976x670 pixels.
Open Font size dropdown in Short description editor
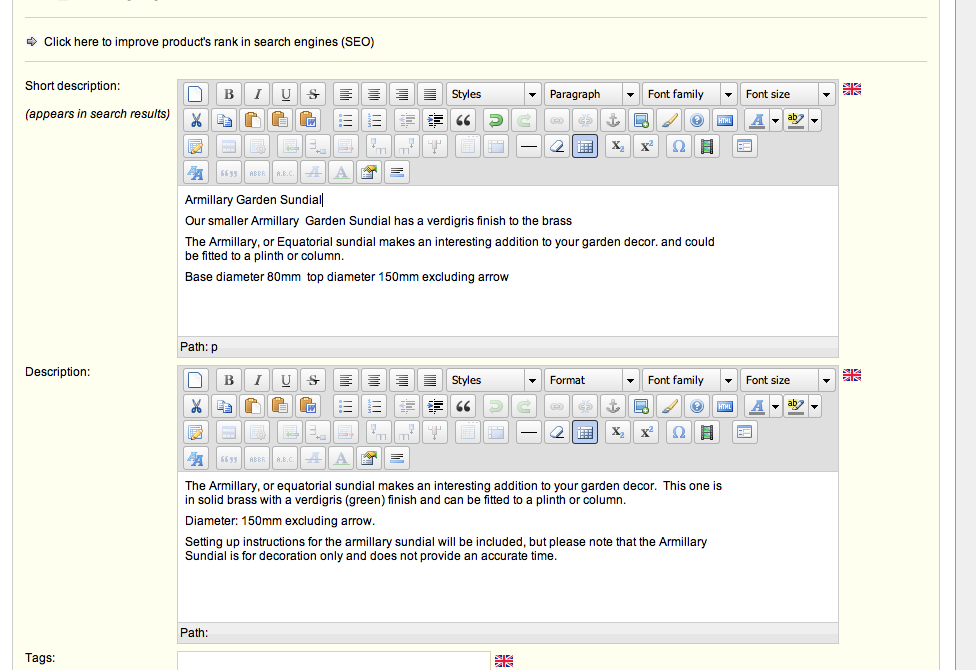click(787, 94)
